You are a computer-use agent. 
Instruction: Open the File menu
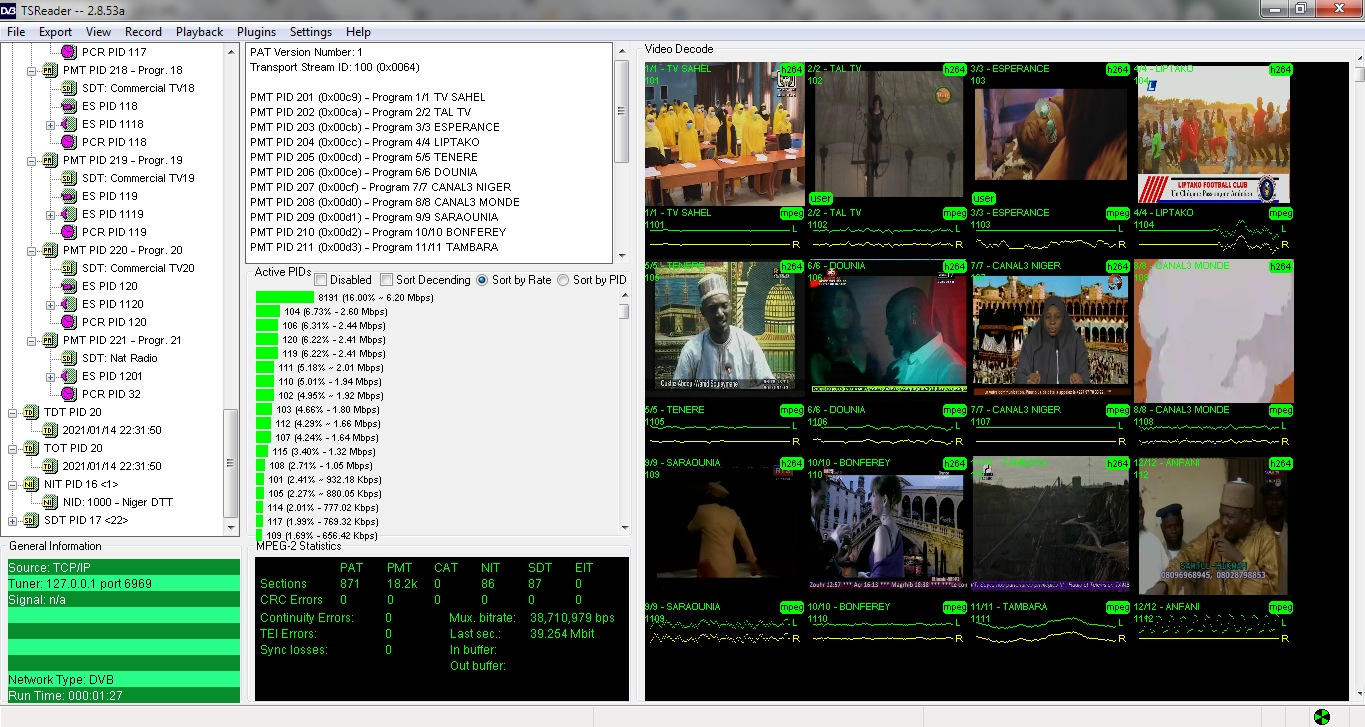[16, 32]
